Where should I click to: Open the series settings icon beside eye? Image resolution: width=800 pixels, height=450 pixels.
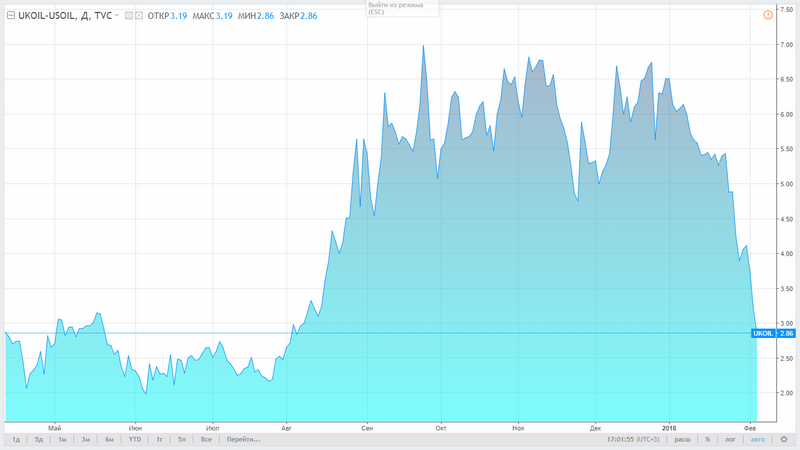tap(136, 16)
